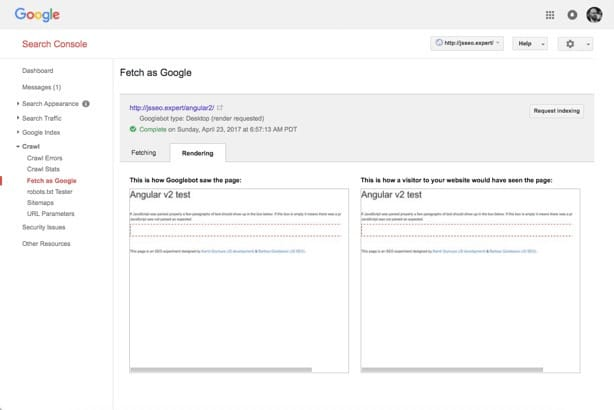Click the user profile avatar
The height and width of the screenshot is (410, 614).
click(x=594, y=15)
